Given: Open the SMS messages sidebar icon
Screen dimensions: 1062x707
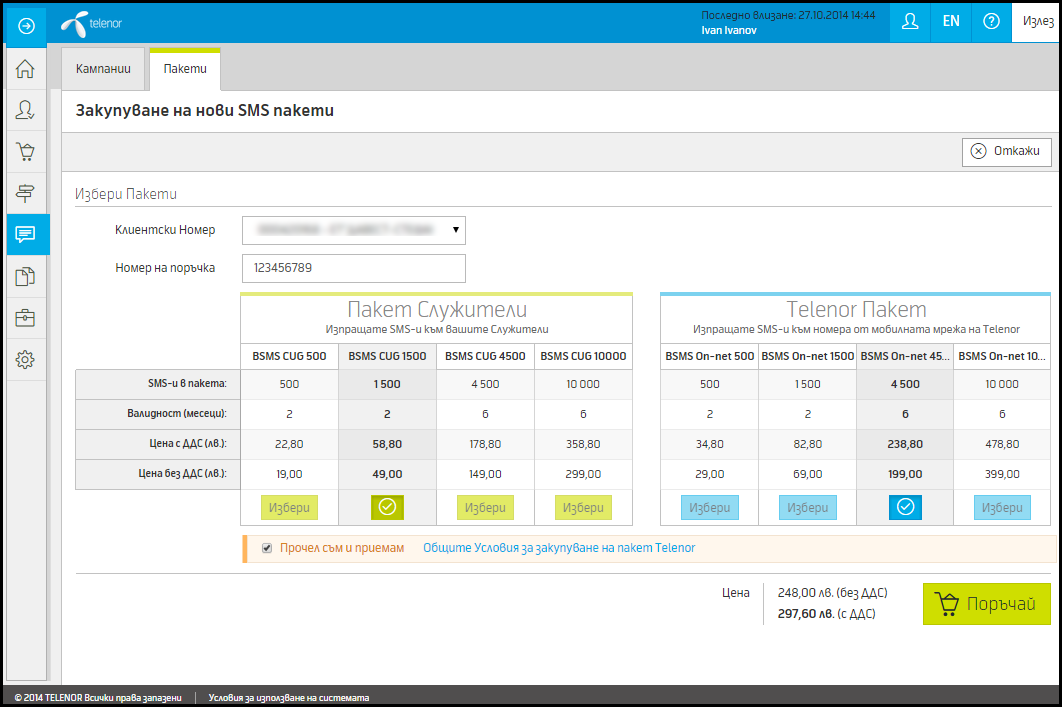Looking at the screenshot, I should pyautogui.click(x=26, y=234).
